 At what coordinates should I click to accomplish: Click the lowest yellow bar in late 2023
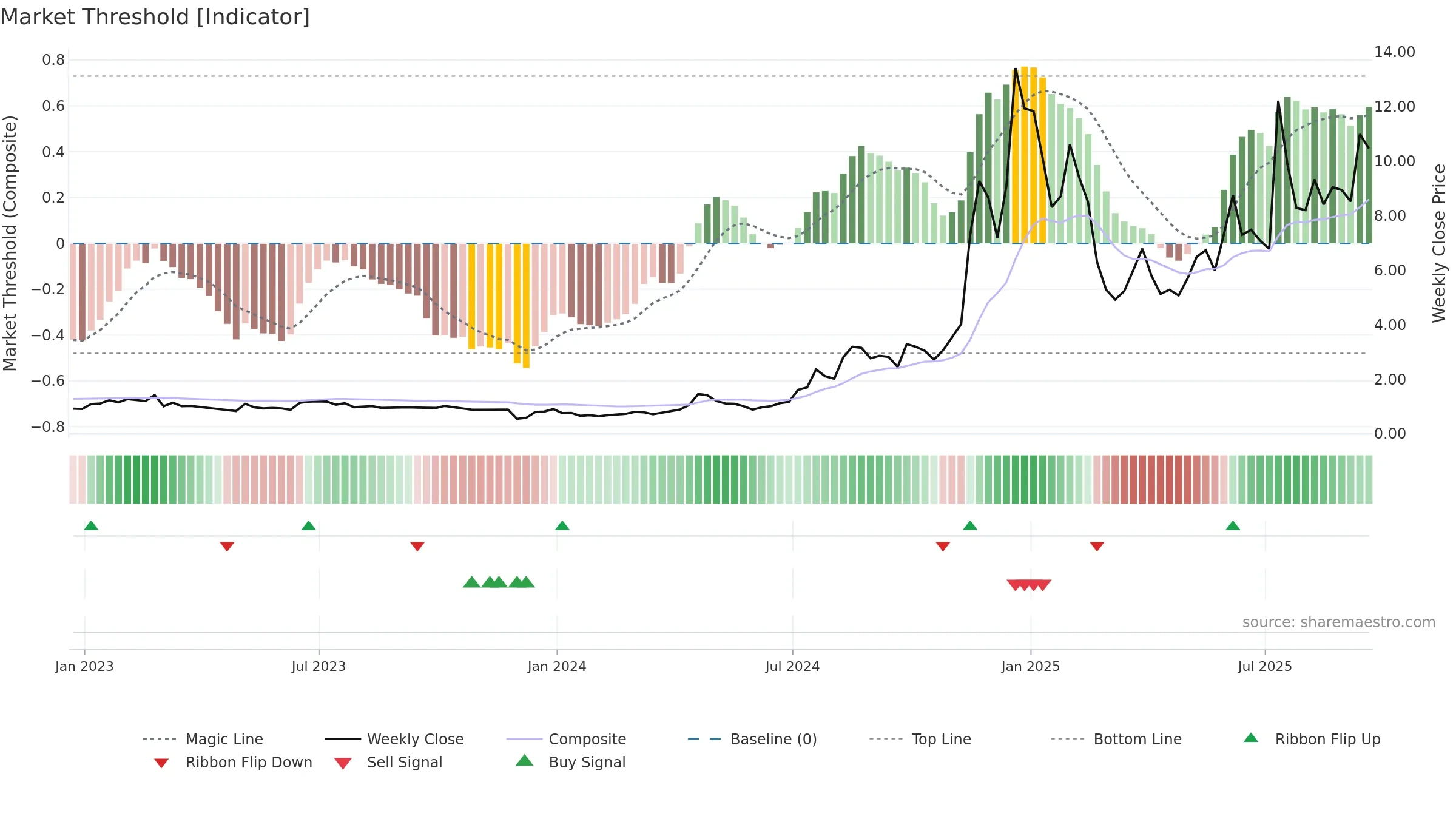tap(526, 306)
